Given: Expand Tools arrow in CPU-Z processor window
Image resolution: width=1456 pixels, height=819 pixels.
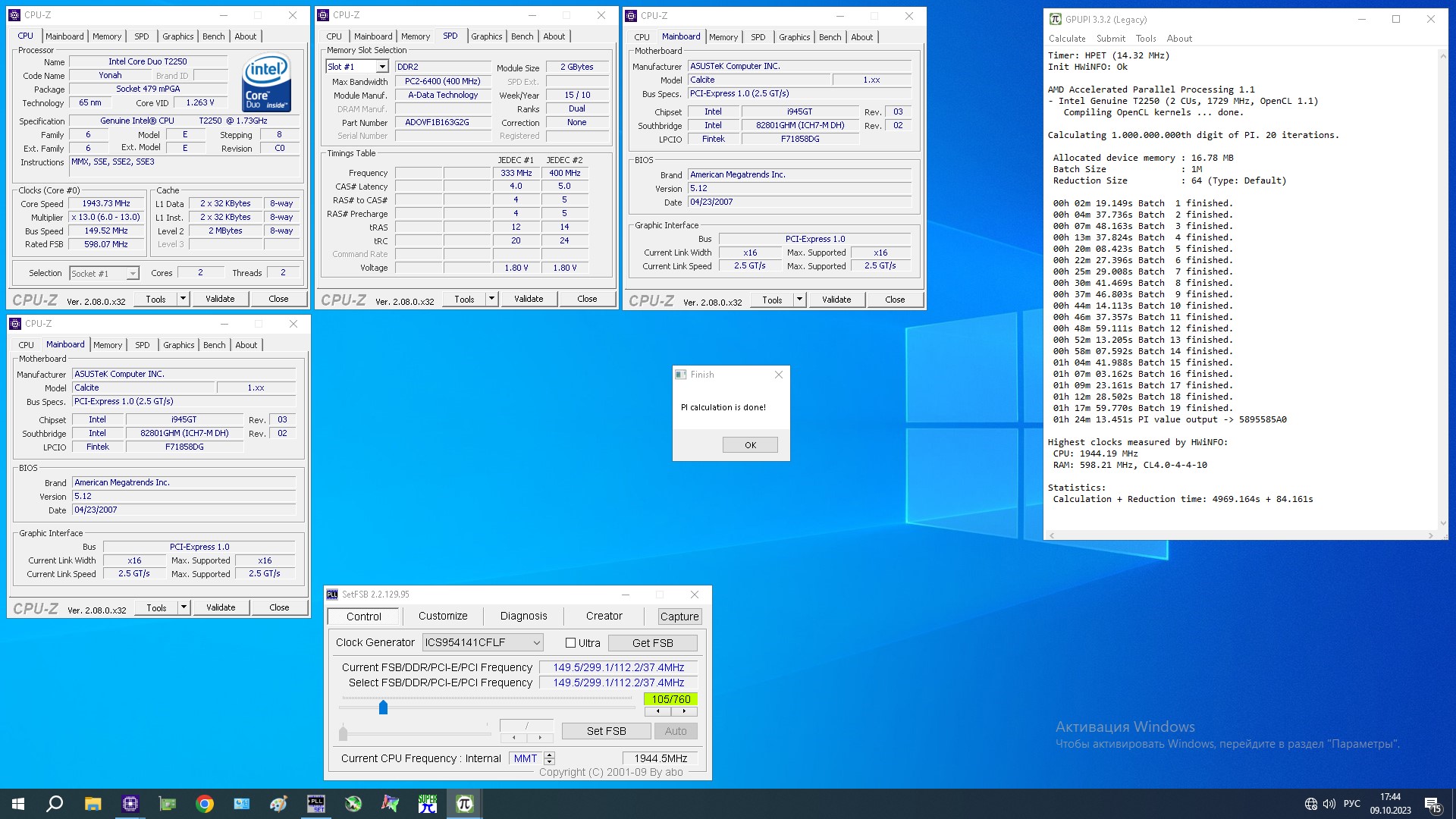Looking at the screenshot, I should click(x=183, y=299).
